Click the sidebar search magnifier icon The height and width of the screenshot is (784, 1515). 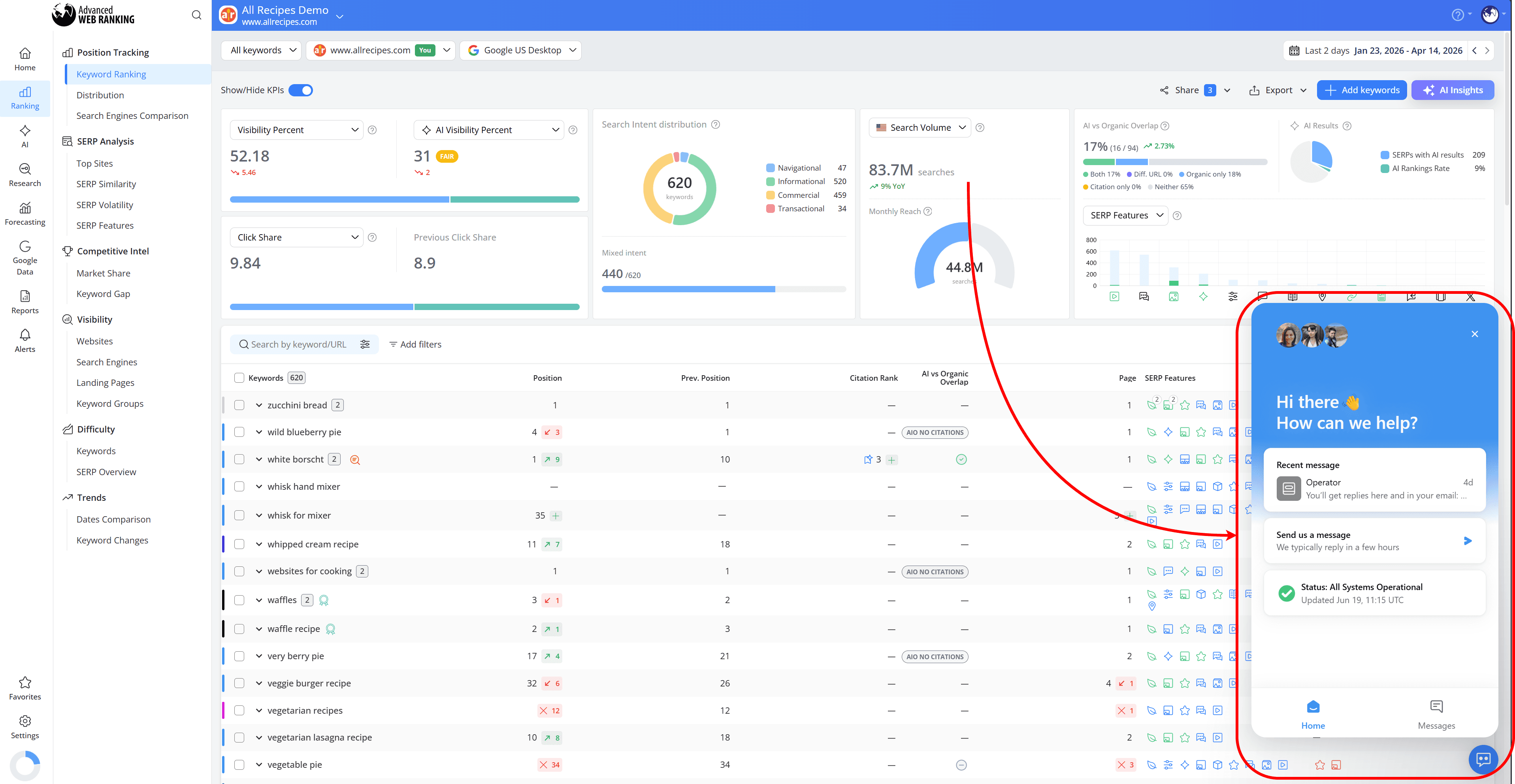pos(196,15)
